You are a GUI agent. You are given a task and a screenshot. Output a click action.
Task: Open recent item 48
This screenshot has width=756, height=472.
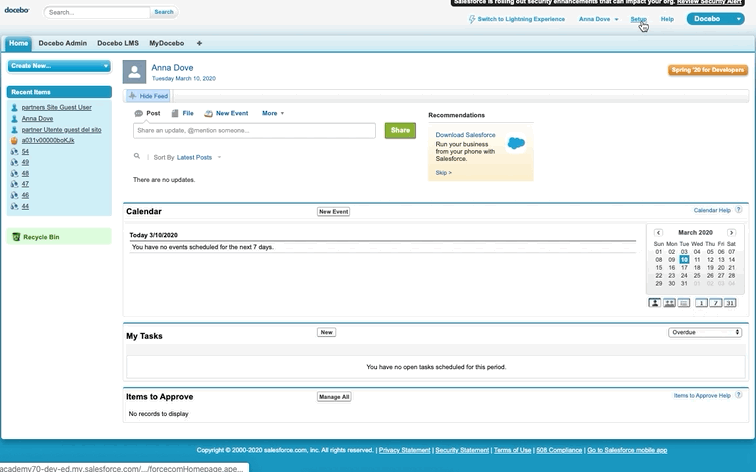click(25, 174)
